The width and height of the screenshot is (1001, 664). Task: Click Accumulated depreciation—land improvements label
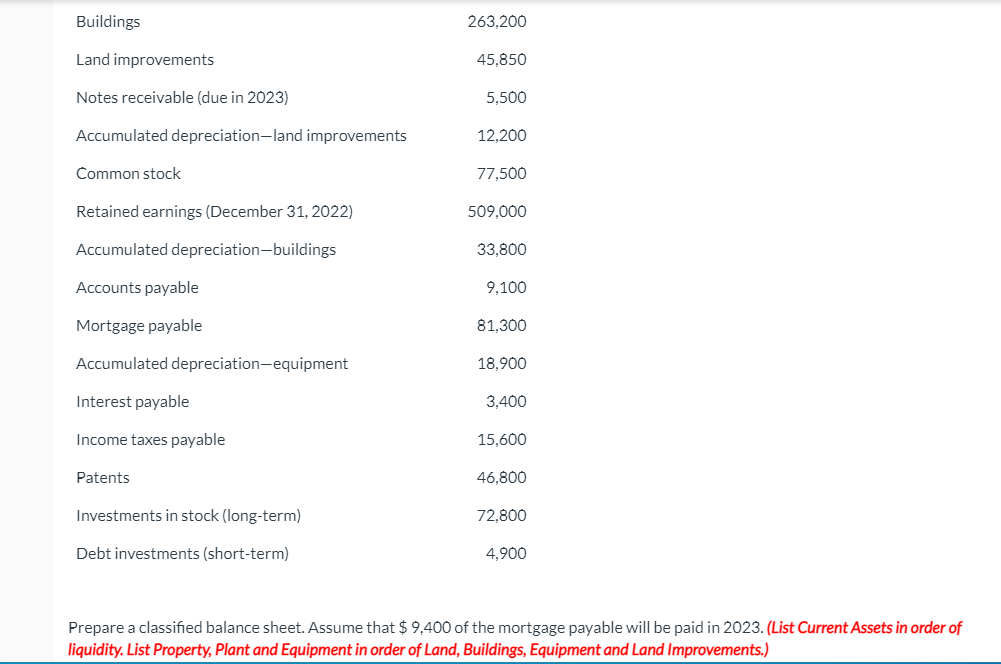[240, 135]
